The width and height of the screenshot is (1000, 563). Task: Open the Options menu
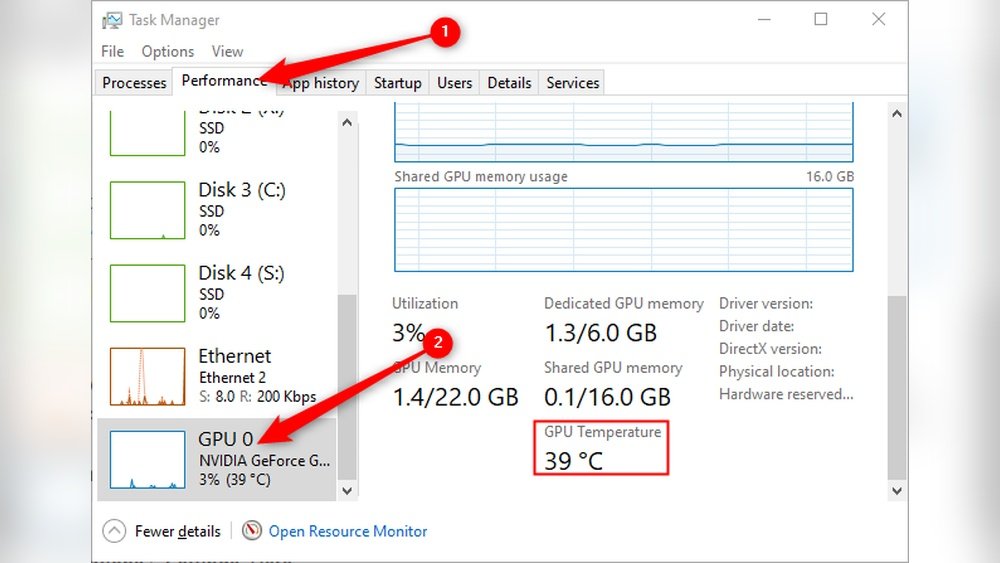(167, 51)
